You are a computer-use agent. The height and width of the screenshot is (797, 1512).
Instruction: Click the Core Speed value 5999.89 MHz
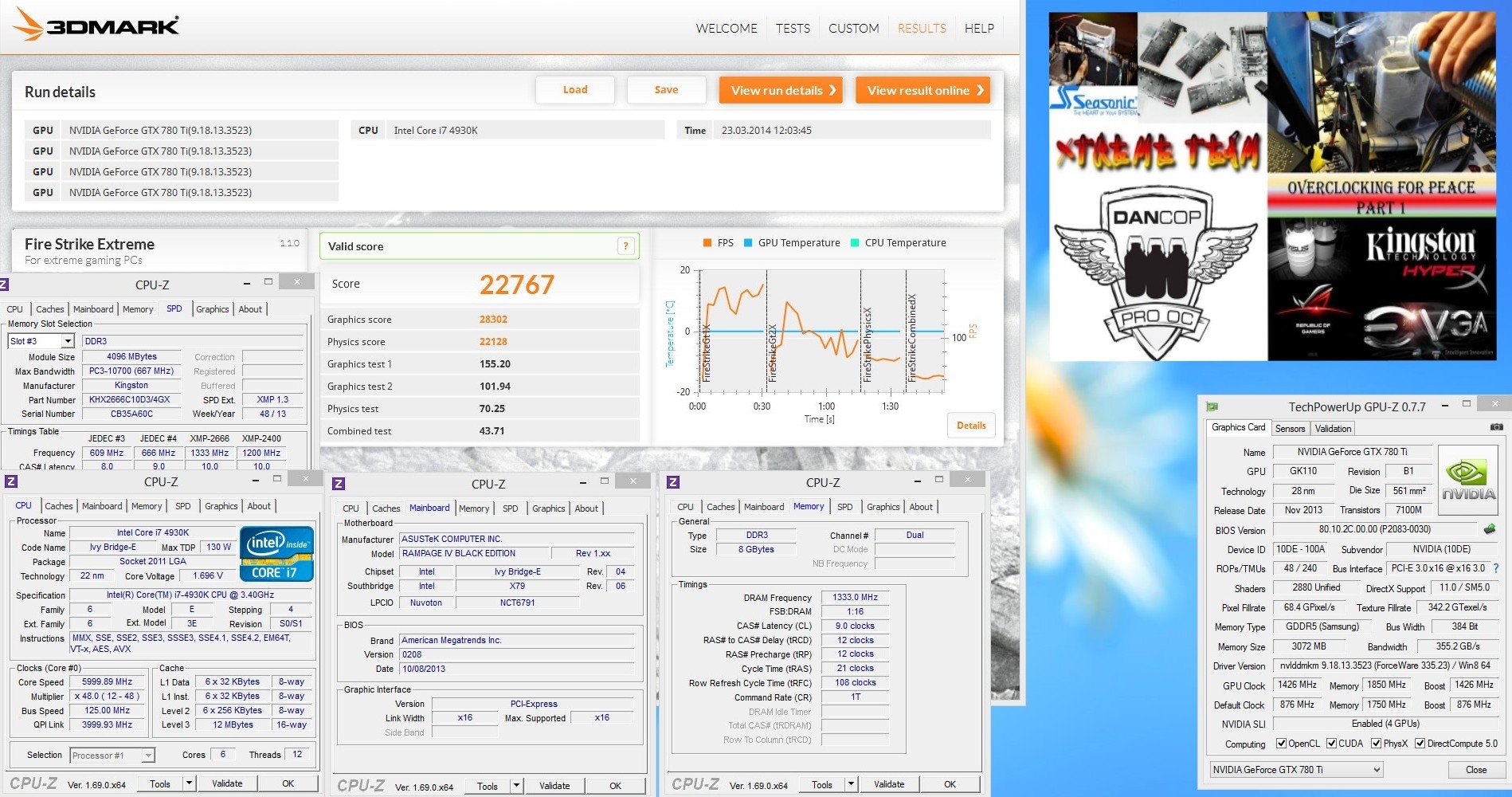[107, 682]
